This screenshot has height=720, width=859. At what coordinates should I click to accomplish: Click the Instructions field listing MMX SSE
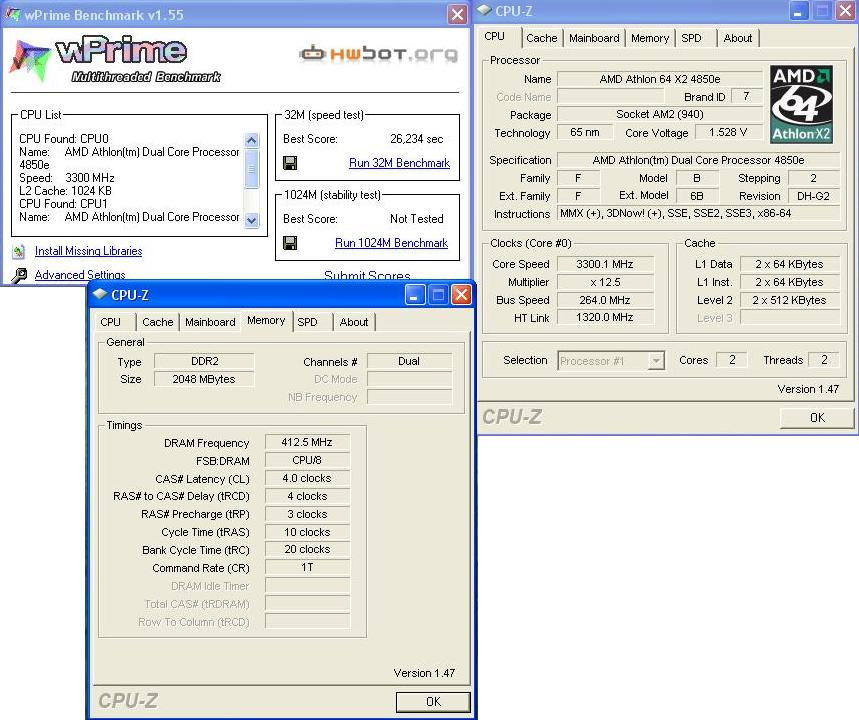click(x=698, y=214)
